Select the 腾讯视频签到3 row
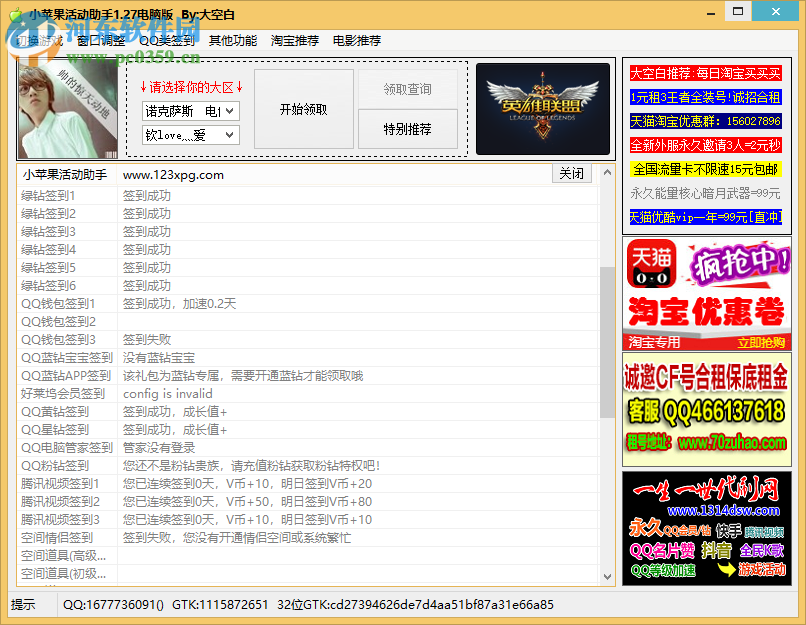806x625 pixels. [x=307, y=520]
